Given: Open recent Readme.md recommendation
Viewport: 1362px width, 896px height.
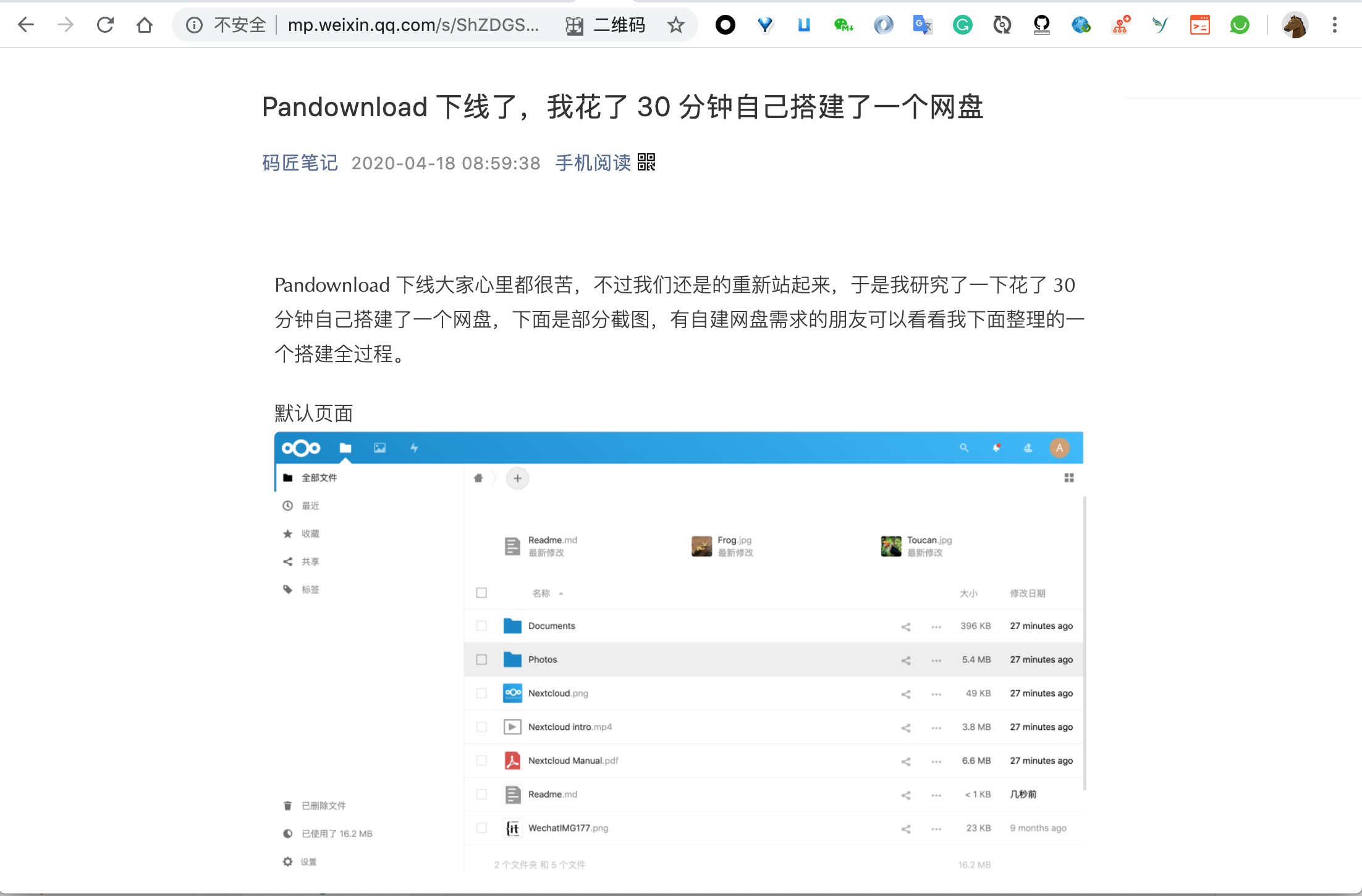Looking at the screenshot, I should [x=541, y=546].
